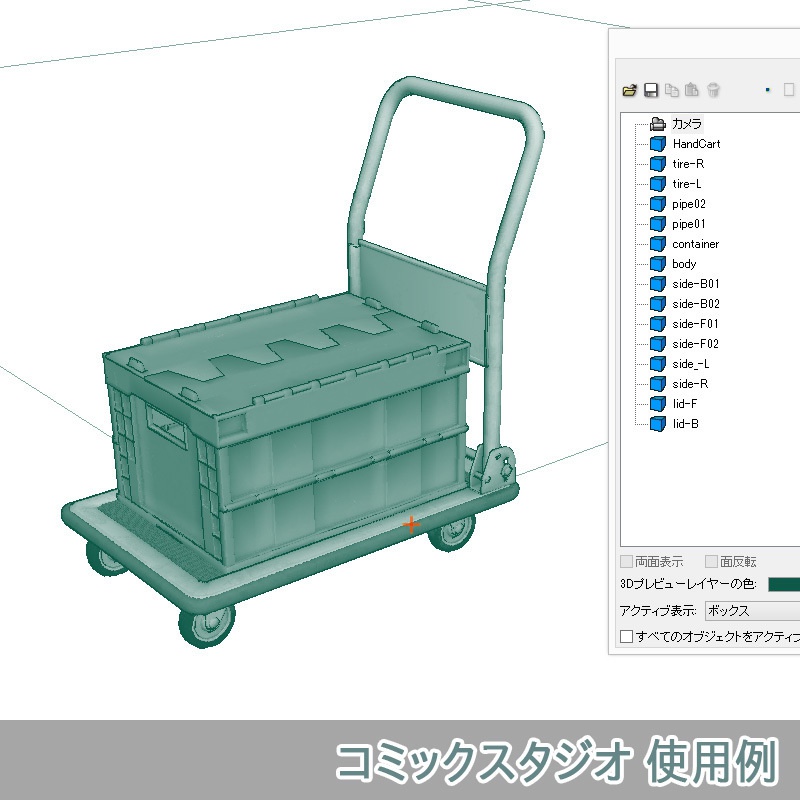Click the copy objects icon

[x=673, y=90]
